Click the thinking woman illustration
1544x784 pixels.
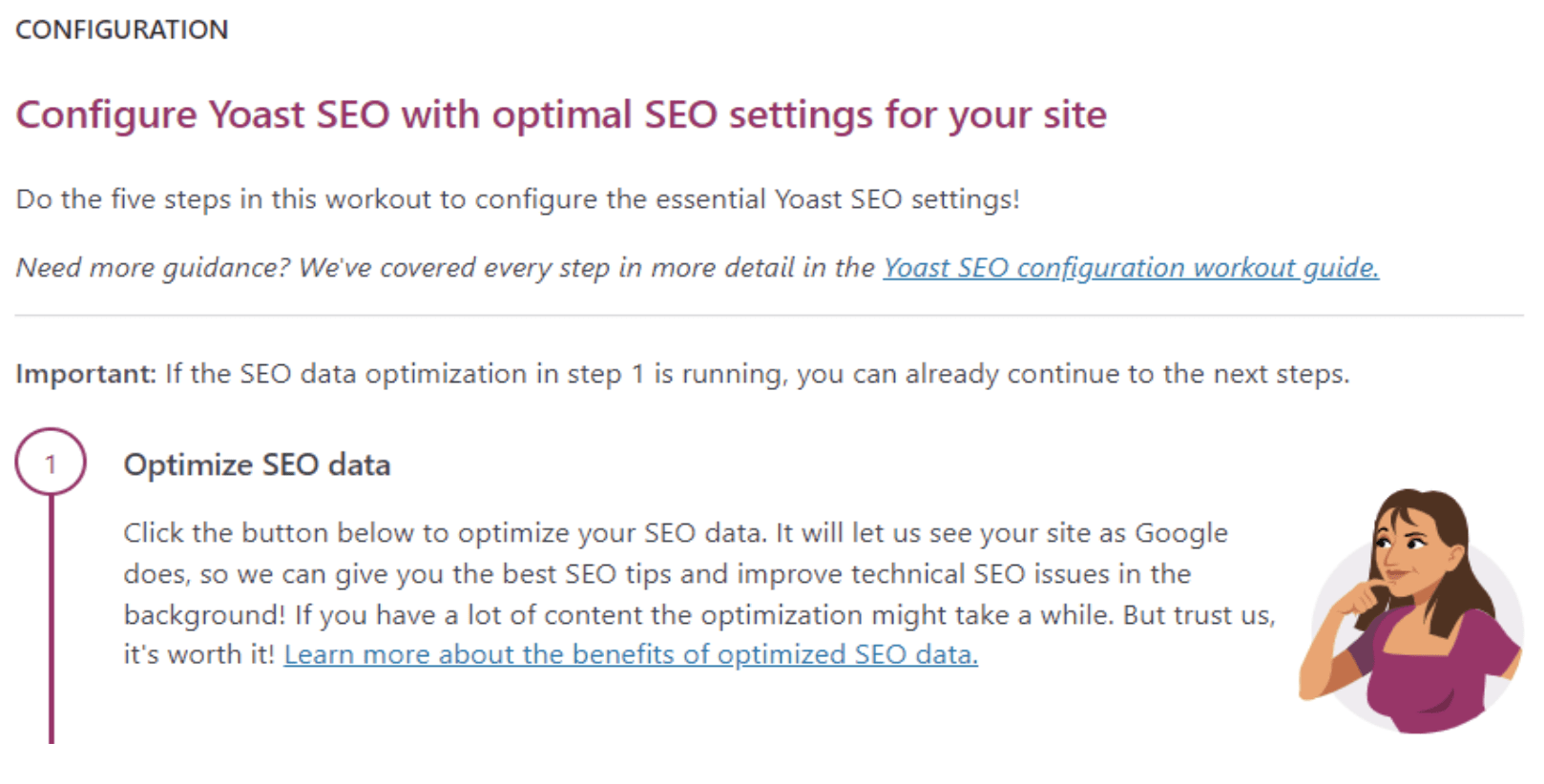tap(1411, 611)
